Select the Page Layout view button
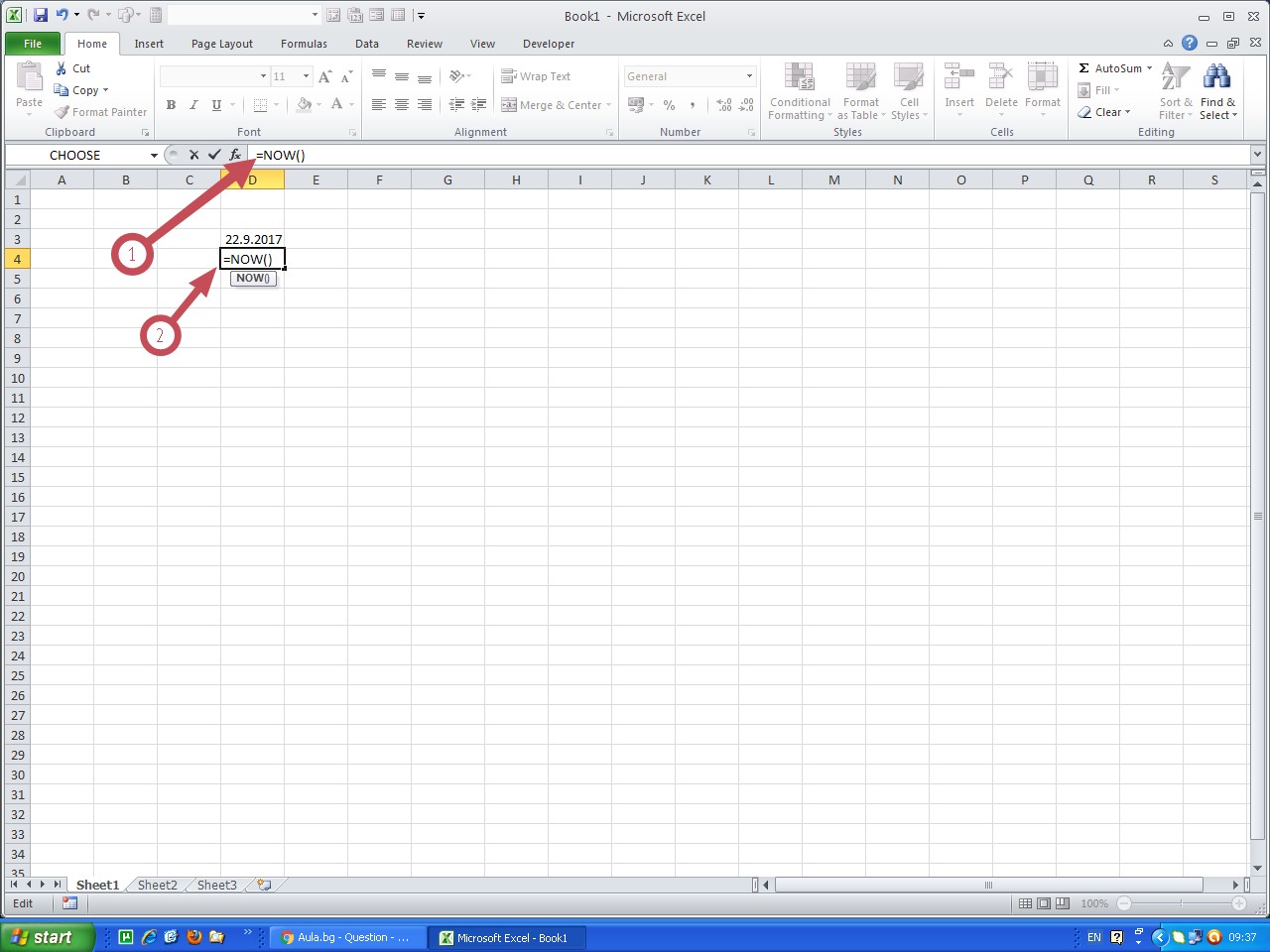 click(x=1044, y=903)
